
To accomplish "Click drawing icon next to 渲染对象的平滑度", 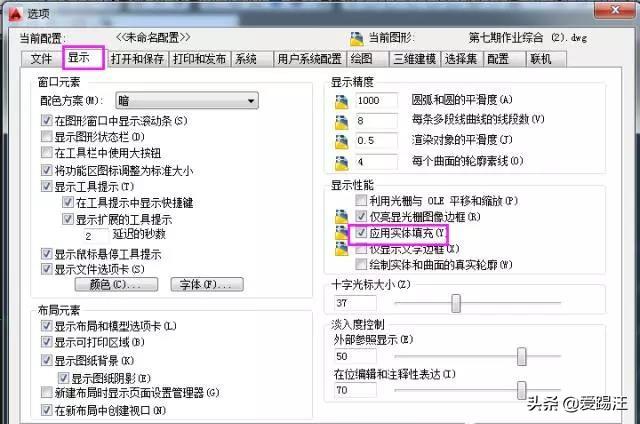I will tap(342, 142).
